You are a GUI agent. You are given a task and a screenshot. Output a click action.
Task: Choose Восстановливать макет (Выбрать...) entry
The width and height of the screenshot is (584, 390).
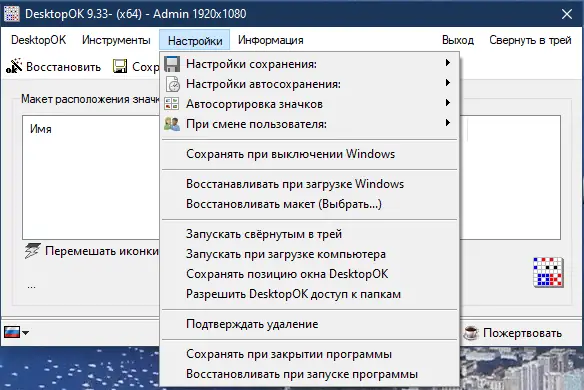pyautogui.click(x=310, y=204)
